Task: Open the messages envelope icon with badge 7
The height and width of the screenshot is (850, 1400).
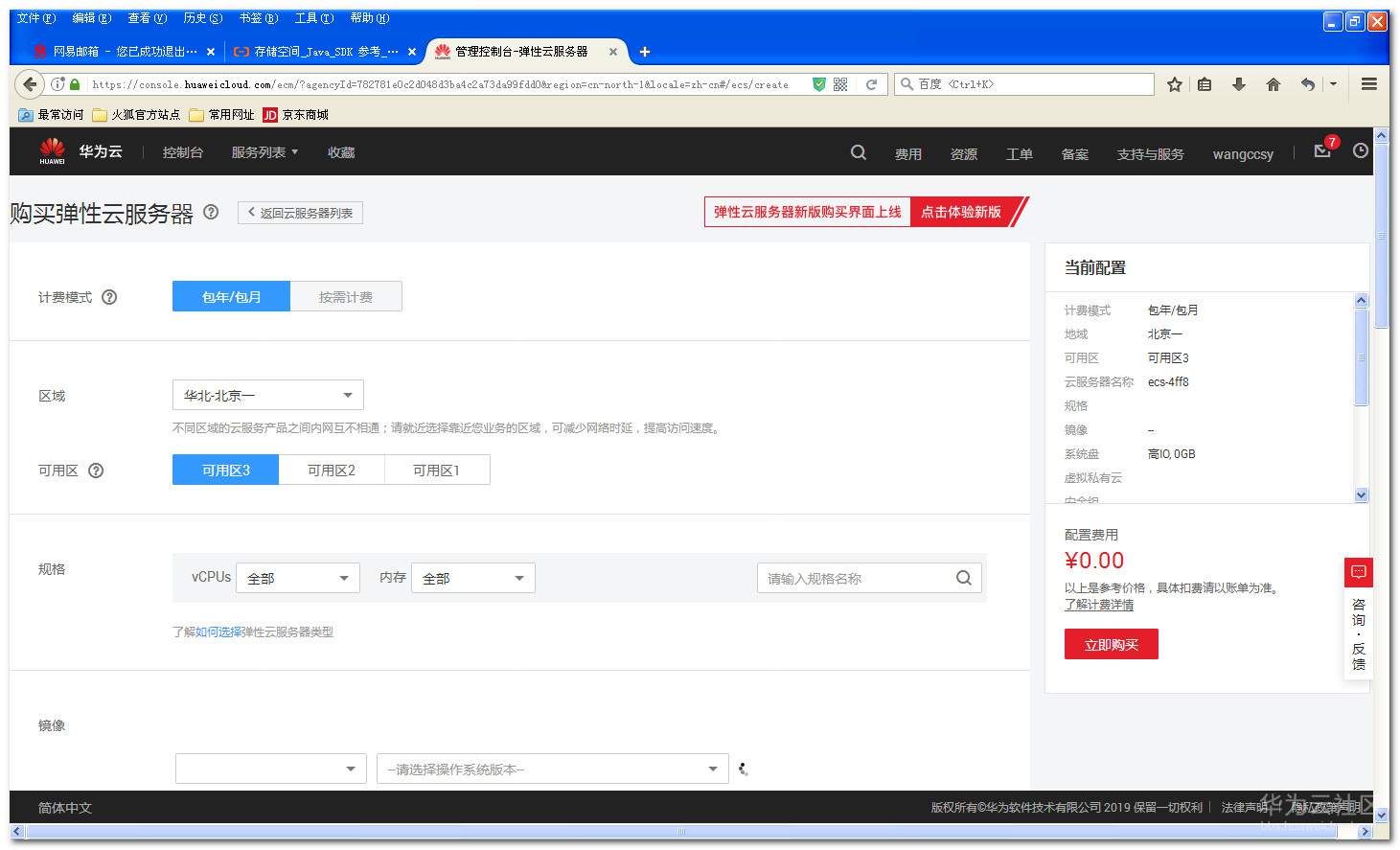Action: tap(1323, 150)
